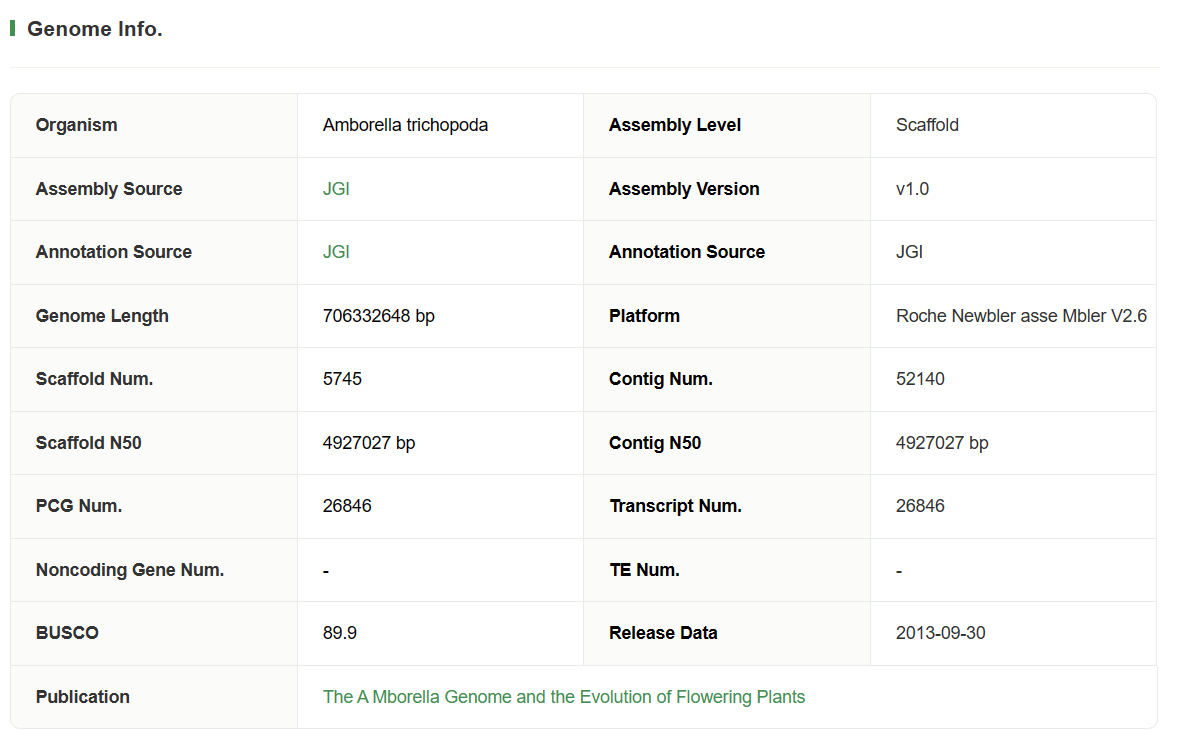Select the Contig Num. value 52140
This screenshot has height=746, width=1198.
tap(920, 379)
